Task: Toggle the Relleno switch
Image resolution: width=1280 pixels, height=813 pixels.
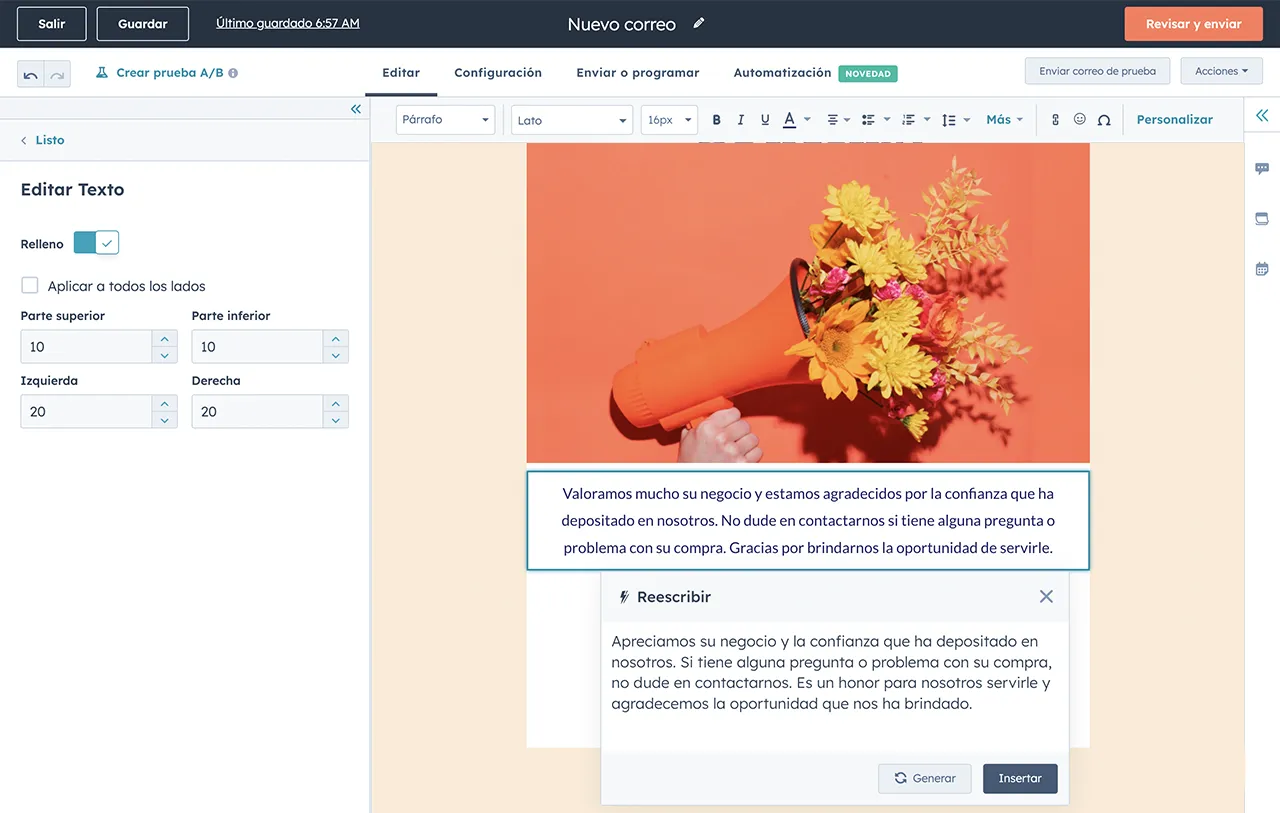Action: point(96,243)
